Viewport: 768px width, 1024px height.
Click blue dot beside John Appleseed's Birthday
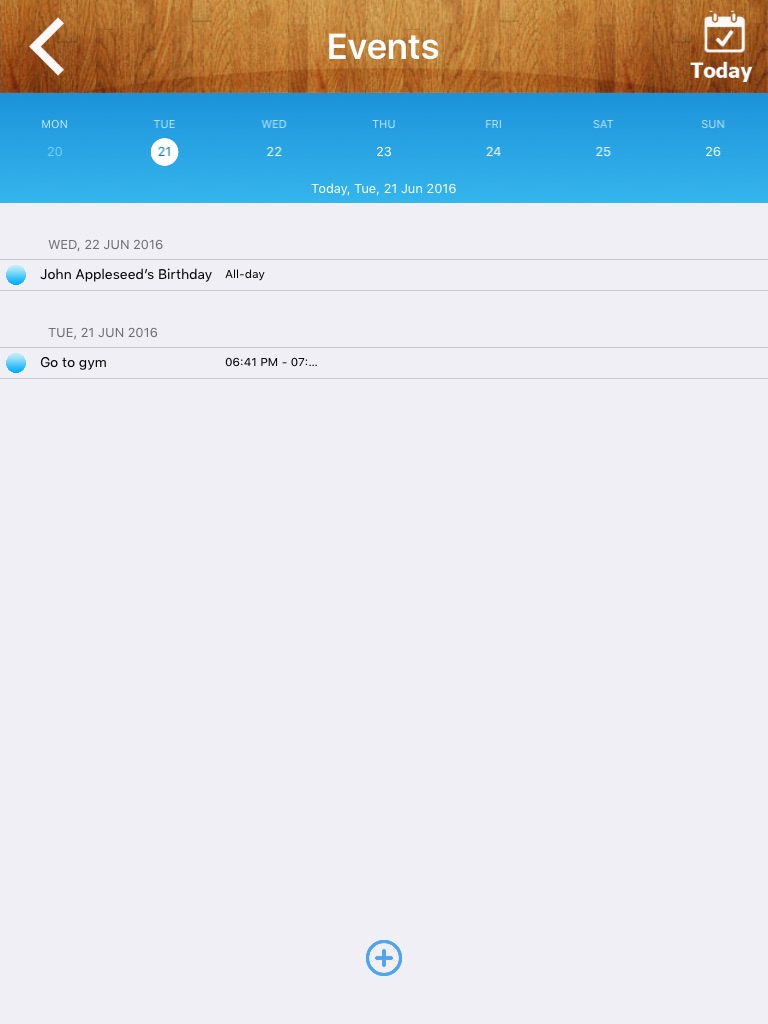pos(16,275)
